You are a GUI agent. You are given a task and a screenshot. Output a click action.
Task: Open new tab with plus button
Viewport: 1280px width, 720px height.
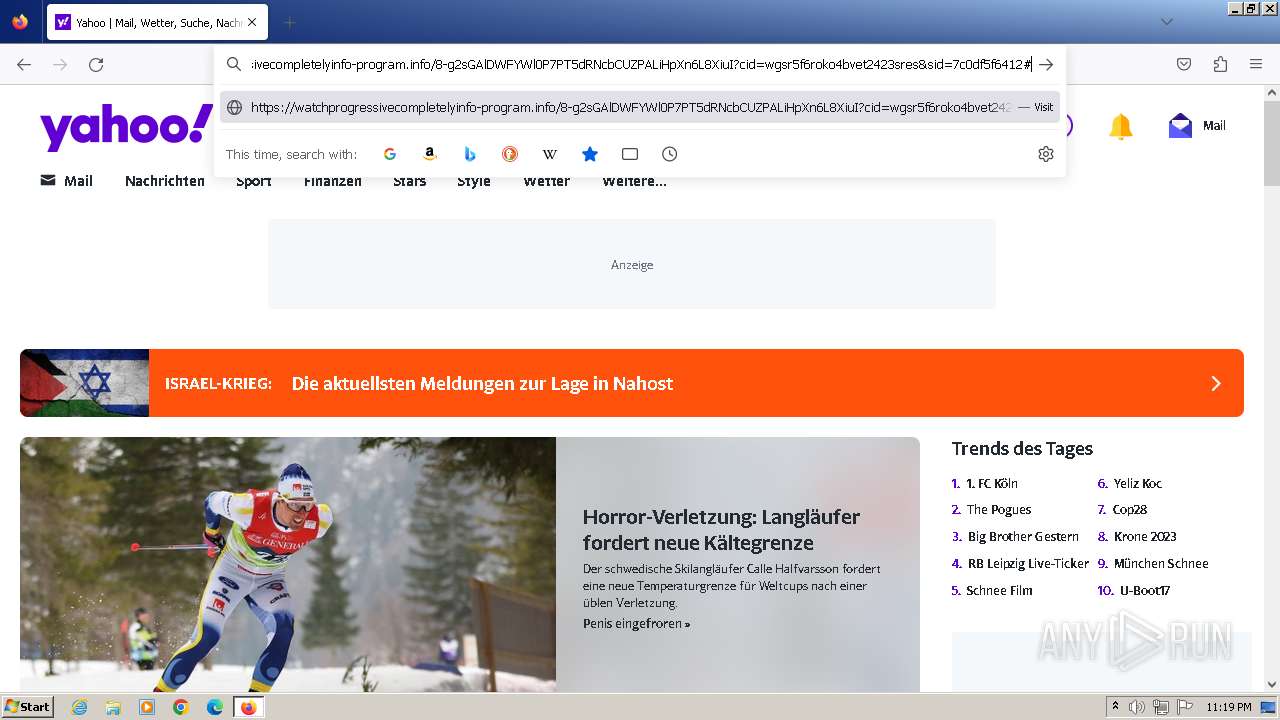tap(289, 22)
